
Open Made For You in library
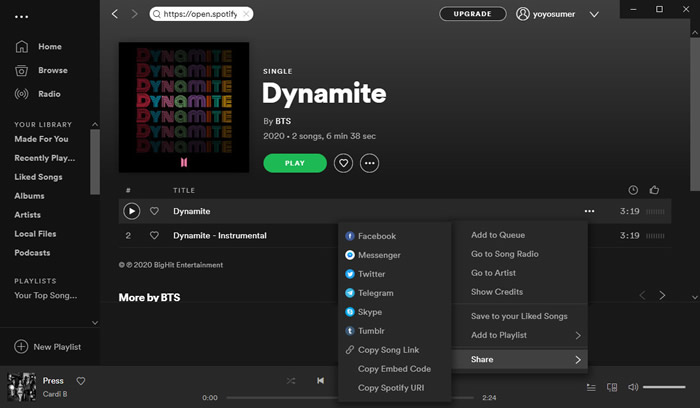[x=41, y=139]
